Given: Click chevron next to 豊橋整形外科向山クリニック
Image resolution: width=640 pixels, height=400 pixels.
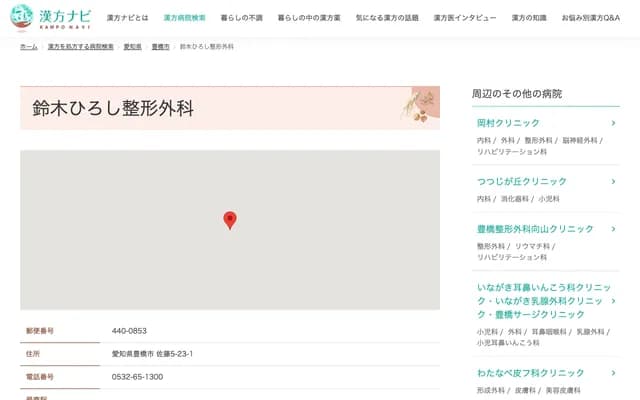Looking at the screenshot, I should [613, 229].
